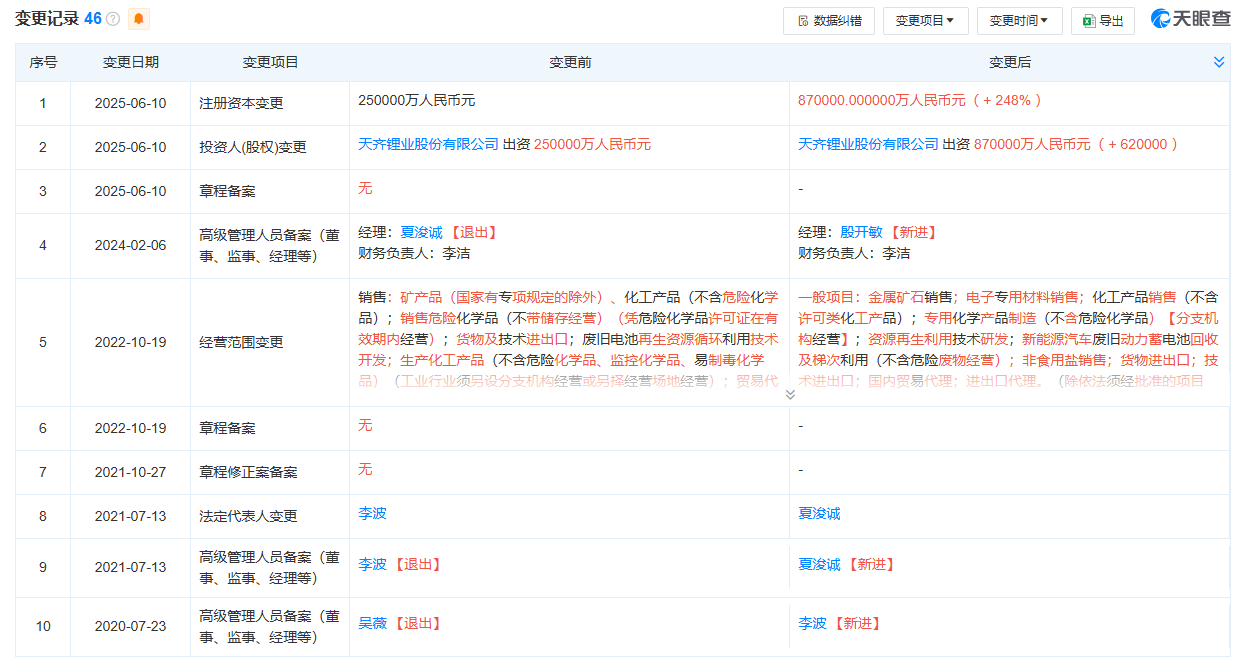Click the 2021-10-27 date cell
The width and height of the screenshot is (1235, 665).
tap(130, 472)
